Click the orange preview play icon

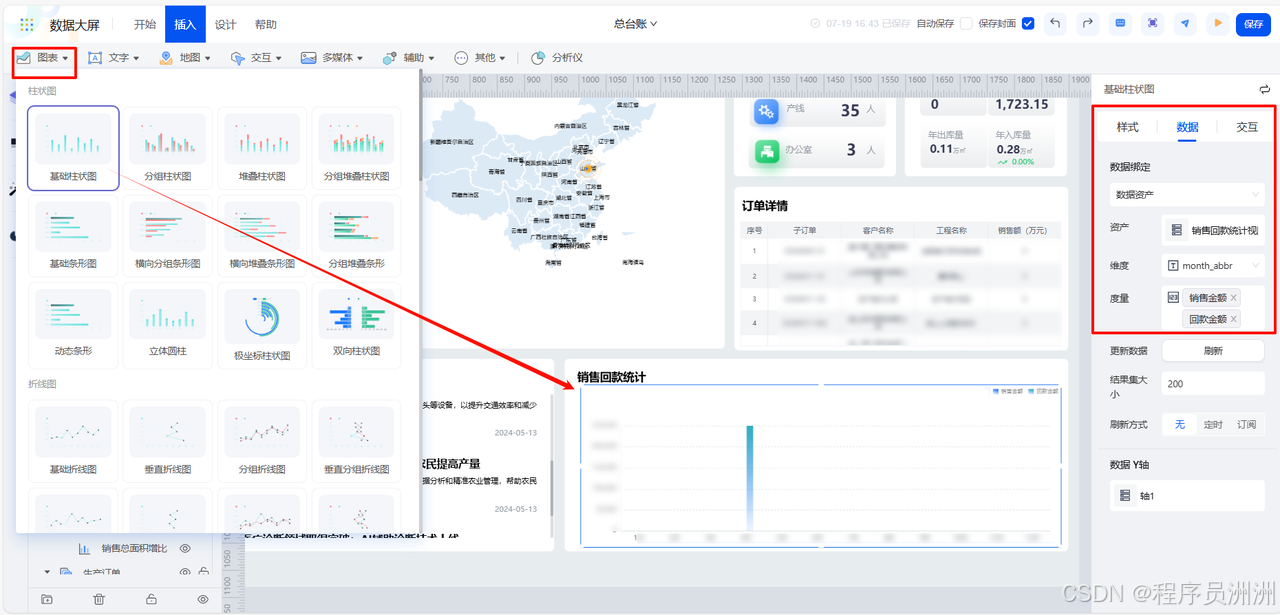(x=1217, y=24)
